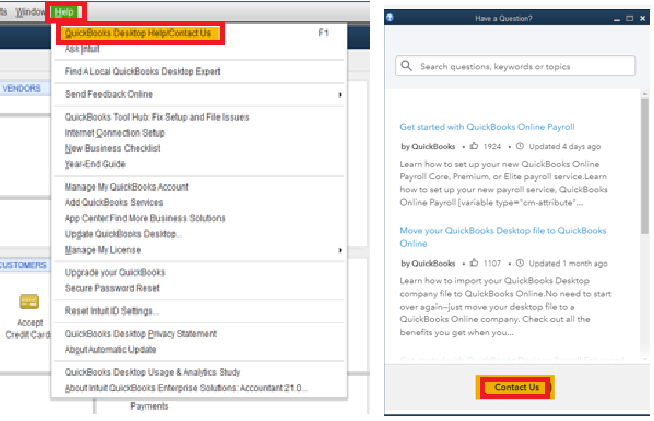Screen dimensions: 654x421
Task: Open Move your QuickBooks Desktop file article
Action: click(503, 237)
